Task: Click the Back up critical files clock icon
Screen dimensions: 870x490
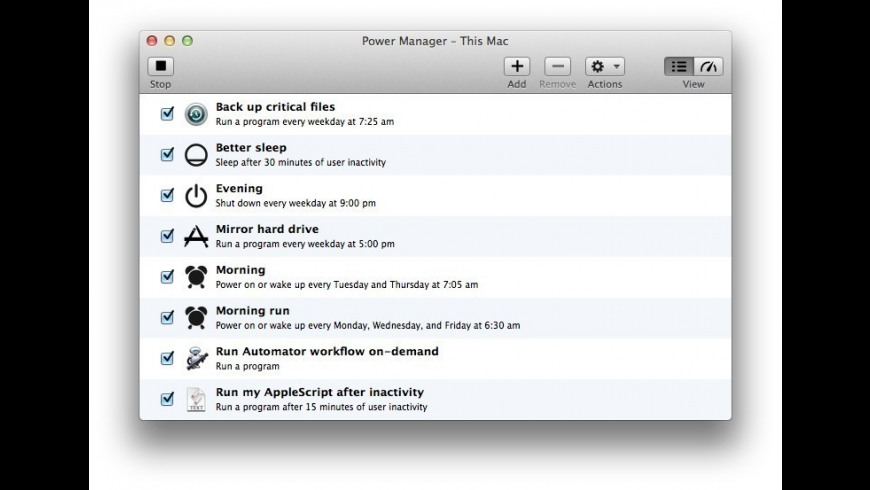Action: (x=196, y=114)
